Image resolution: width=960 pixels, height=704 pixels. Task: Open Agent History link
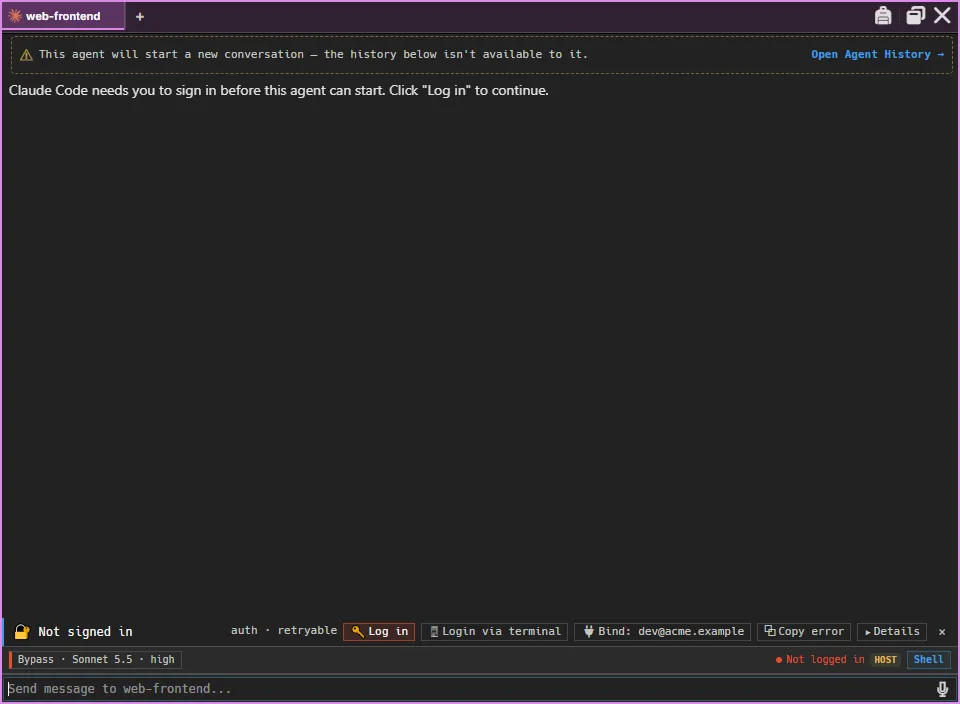click(x=877, y=54)
